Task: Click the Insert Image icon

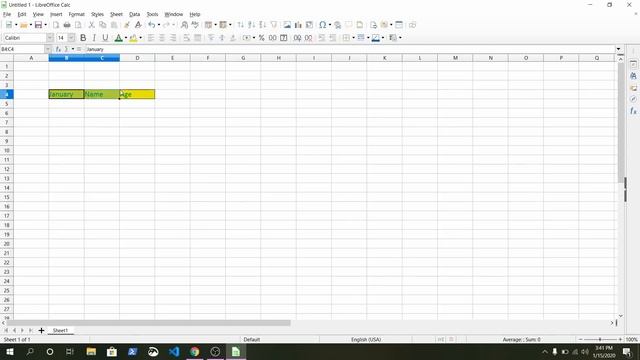Action: tap(287, 25)
